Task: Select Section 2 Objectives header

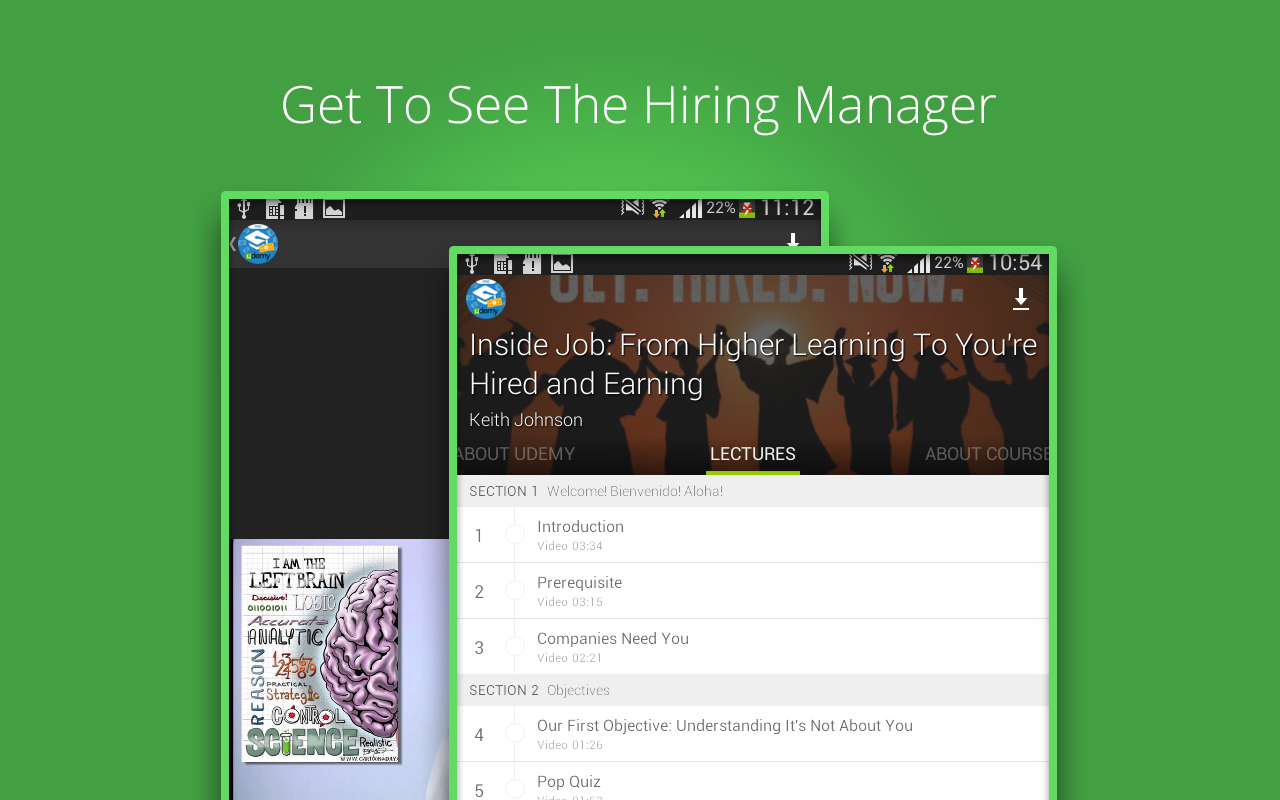Action: pos(753,690)
